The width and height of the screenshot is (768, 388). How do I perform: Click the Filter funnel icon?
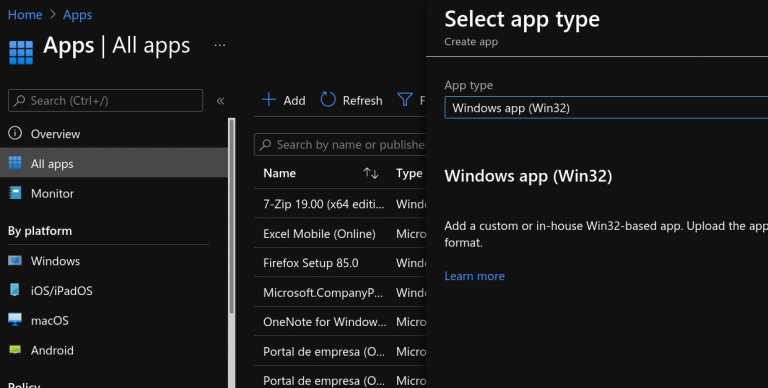coord(405,100)
